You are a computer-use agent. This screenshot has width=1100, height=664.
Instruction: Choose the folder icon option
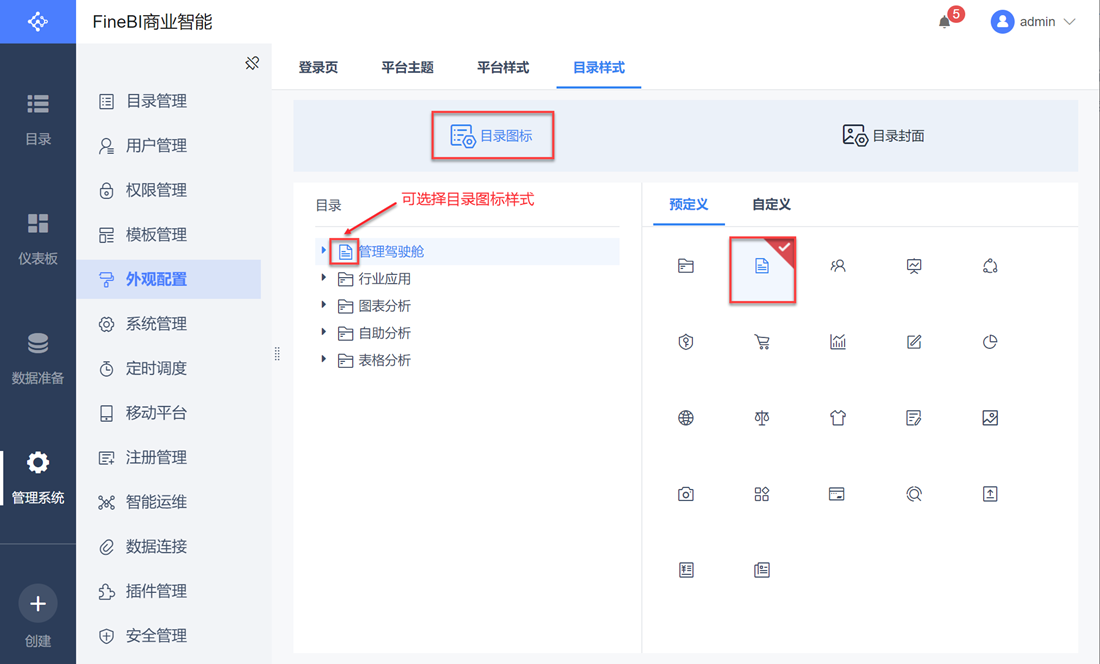[x=686, y=266]
